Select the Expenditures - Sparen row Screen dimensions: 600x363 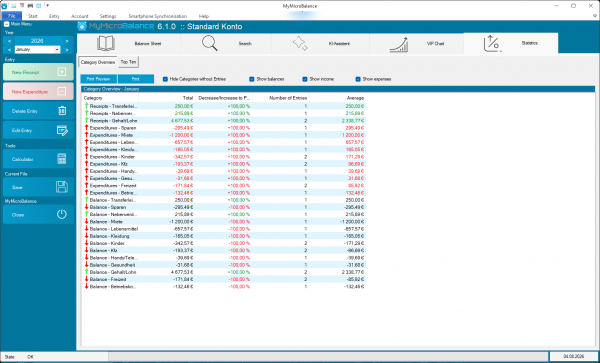pos(224,128)
